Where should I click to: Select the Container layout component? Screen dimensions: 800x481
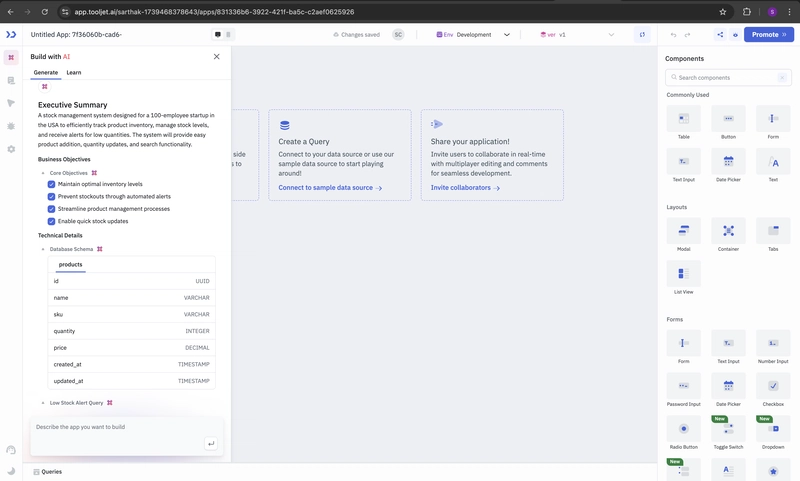[x=729, y=235]
